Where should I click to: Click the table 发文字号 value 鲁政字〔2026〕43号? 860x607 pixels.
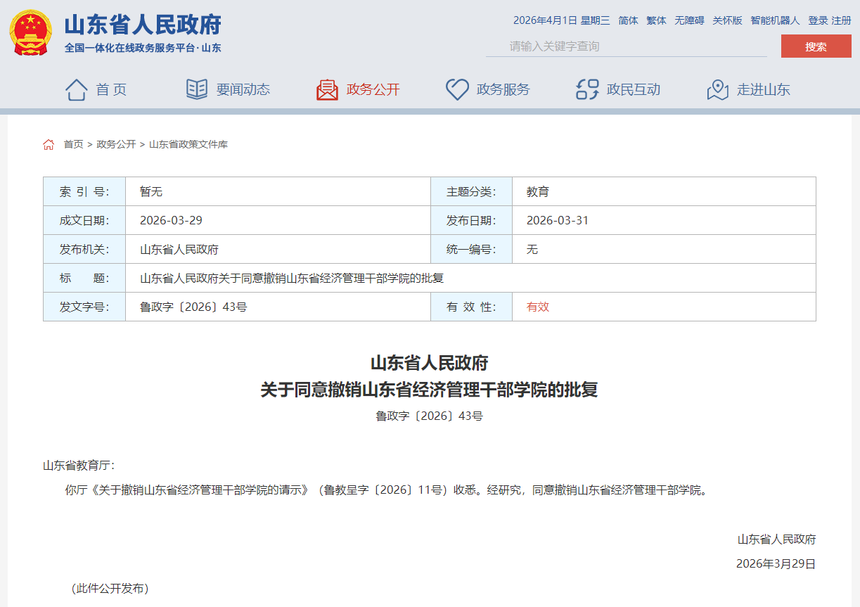click(x=193, y=307)
